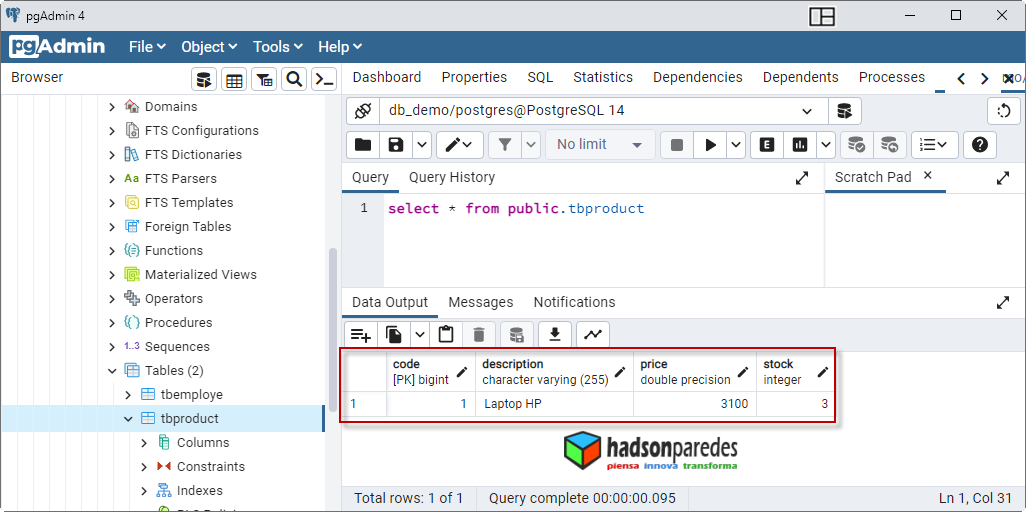Click Paste clipboard icon in Data Output

(446, 335)
